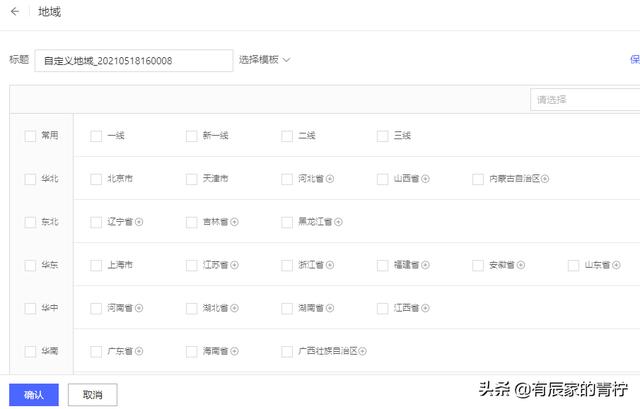Expand cities under 河北省
Image resolution: width=640 pixels, height=409 pixels.
pyautogui.click(x=330, y=179)
